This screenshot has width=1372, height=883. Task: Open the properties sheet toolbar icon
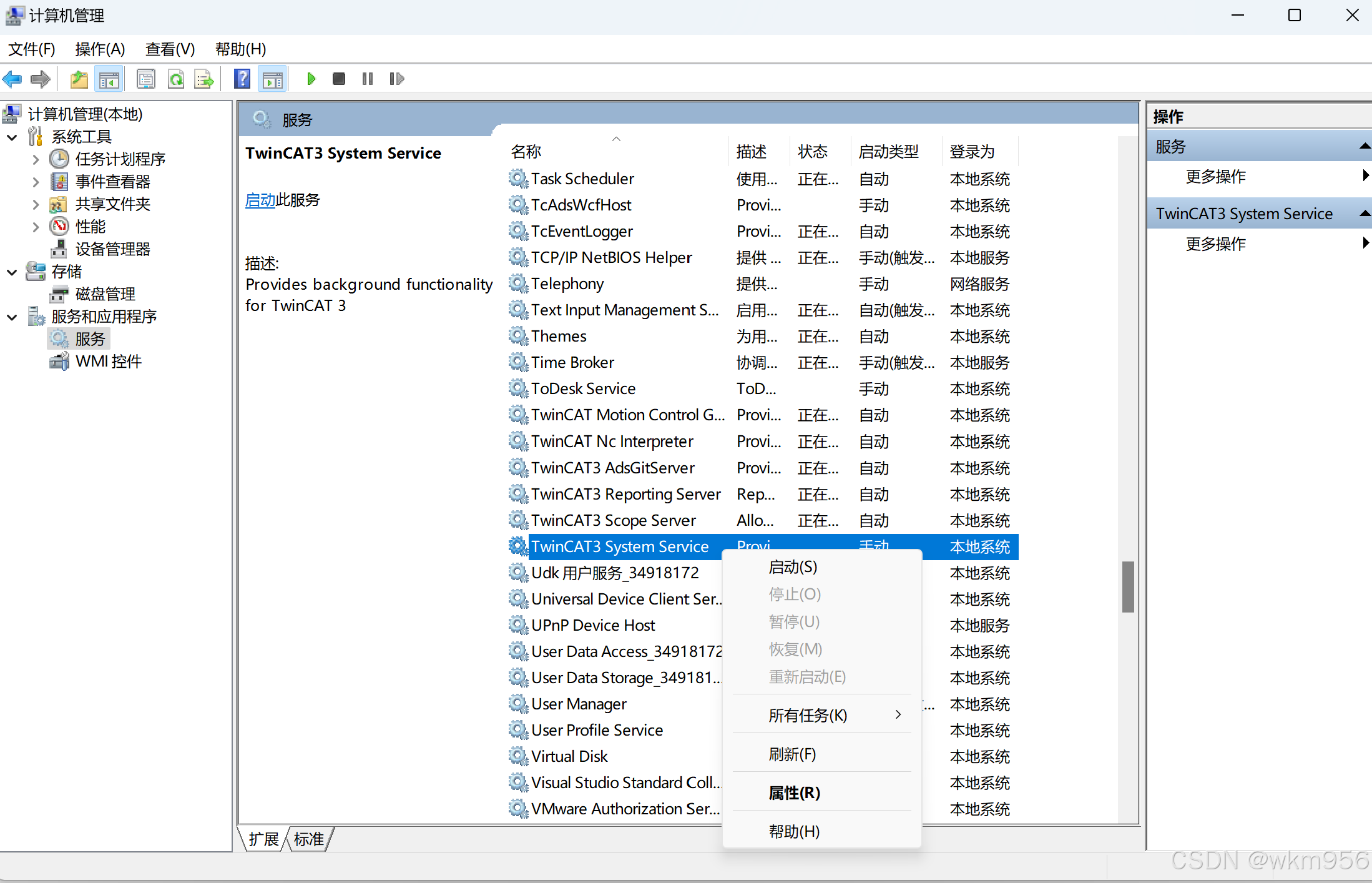coord(146,79)
